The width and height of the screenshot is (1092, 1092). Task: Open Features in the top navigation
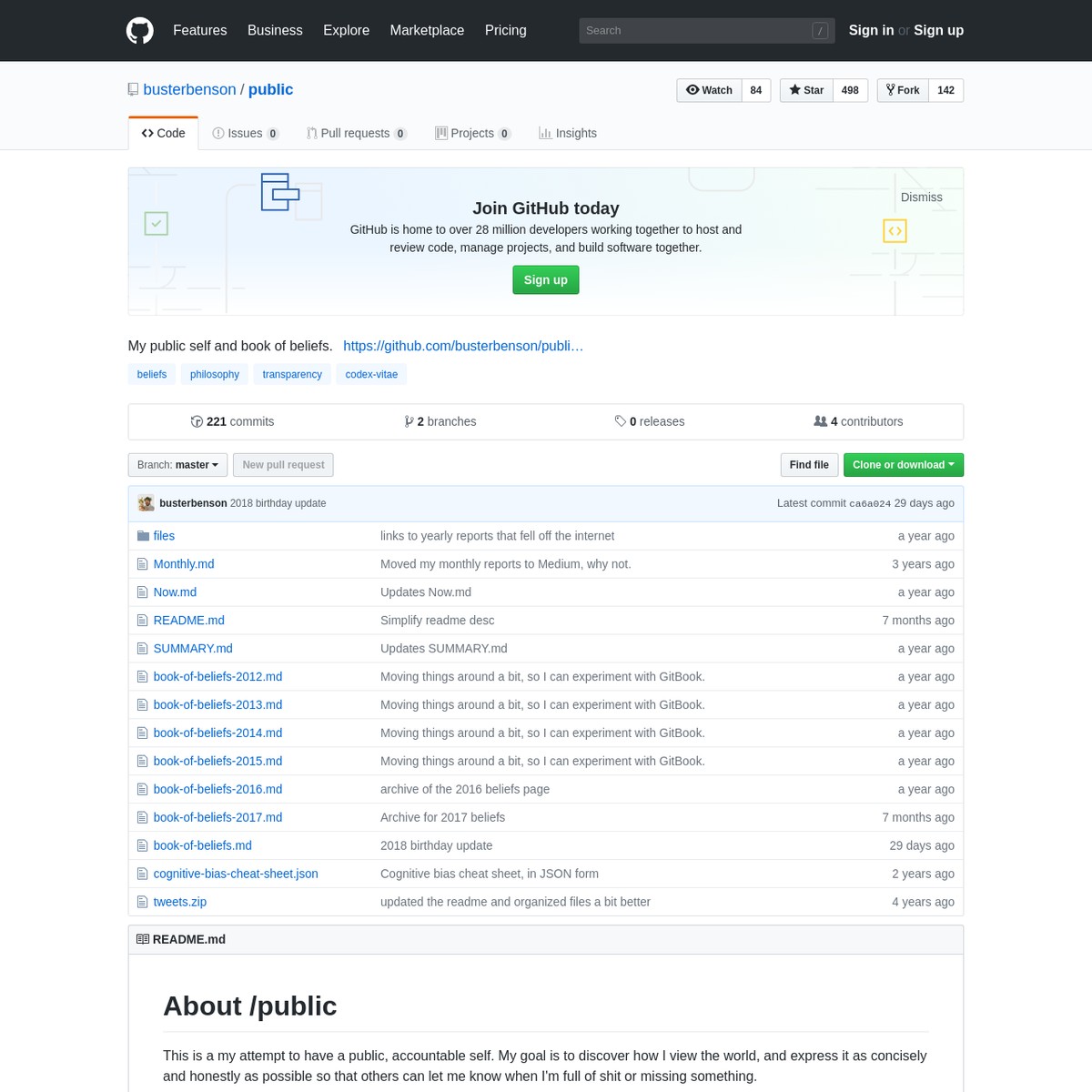tap(200, 30)
